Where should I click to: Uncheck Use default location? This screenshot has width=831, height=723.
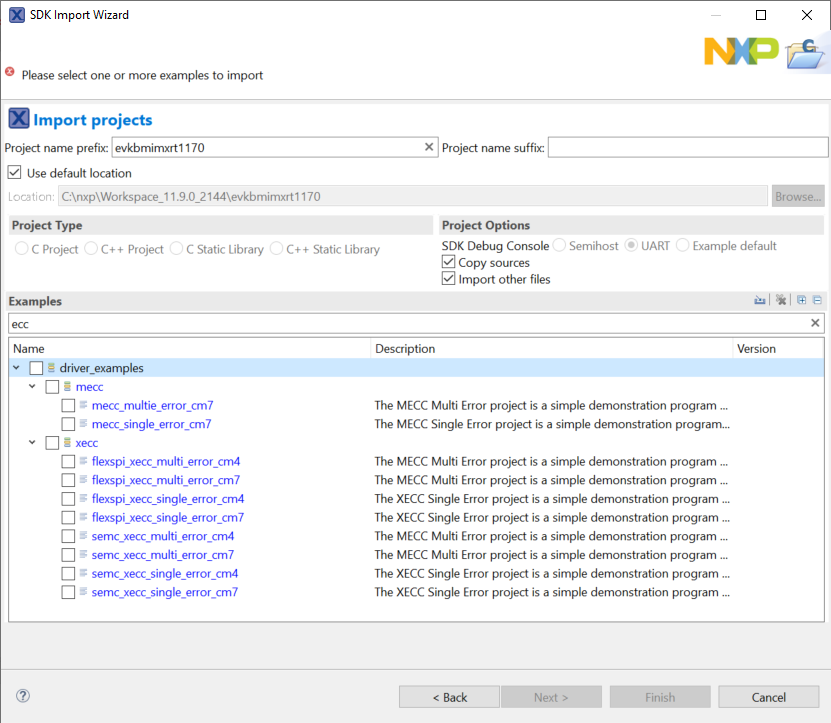tap(14, 170)
